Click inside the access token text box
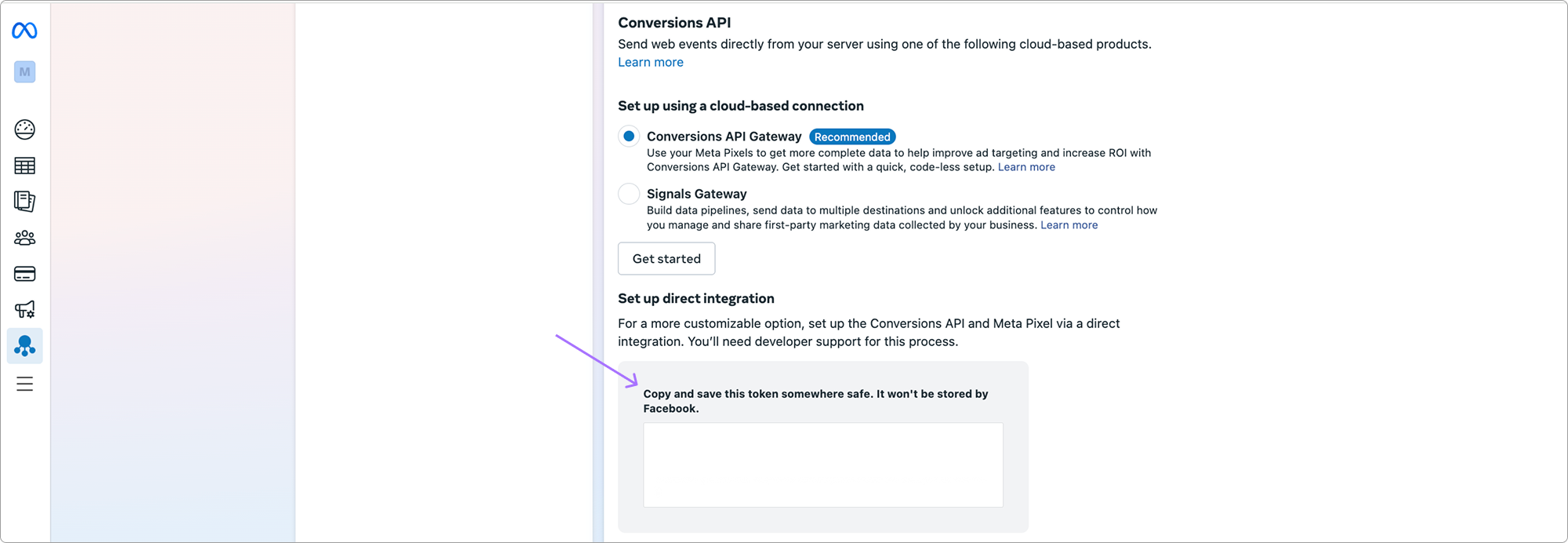The width and height of the screenshot is (1568, 543). (x=823, y=465)
